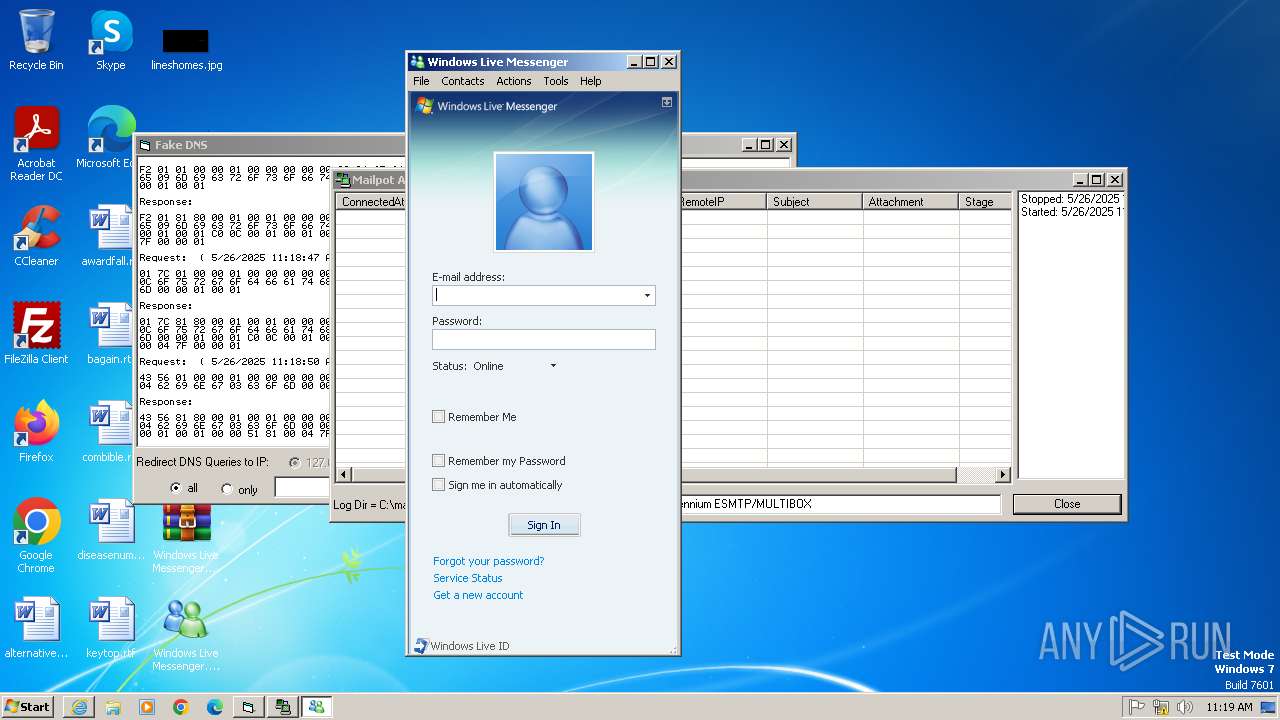The image size is (1280, 720).
Task: Enable the Remember Me checkbox
Action: (438, 417)
